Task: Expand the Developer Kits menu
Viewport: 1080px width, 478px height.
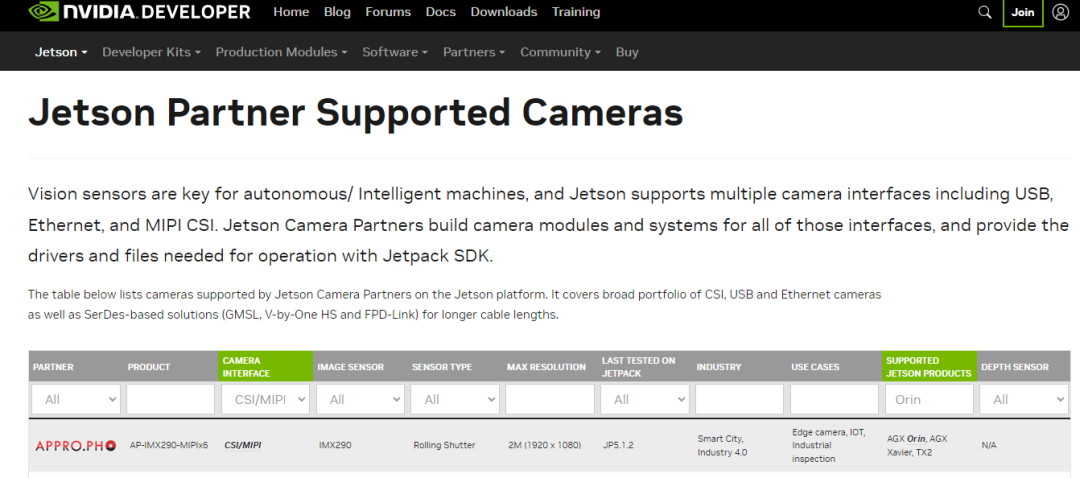Action: point(151,52)
